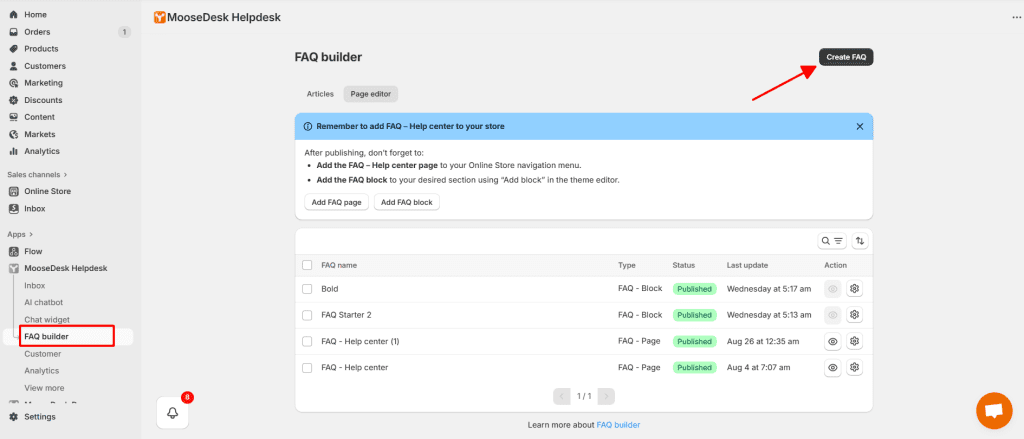Open MooseDesk Helpdesk app in sidebar
The image size is (1024, 439).
pos(65,268)
